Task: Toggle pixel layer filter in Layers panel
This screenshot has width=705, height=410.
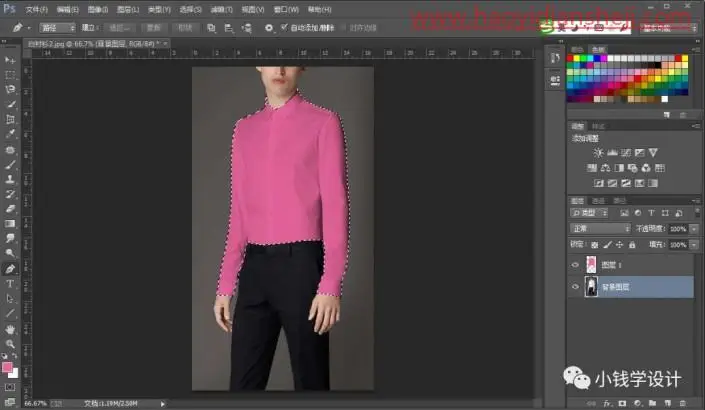Action: tap(624, 213)
